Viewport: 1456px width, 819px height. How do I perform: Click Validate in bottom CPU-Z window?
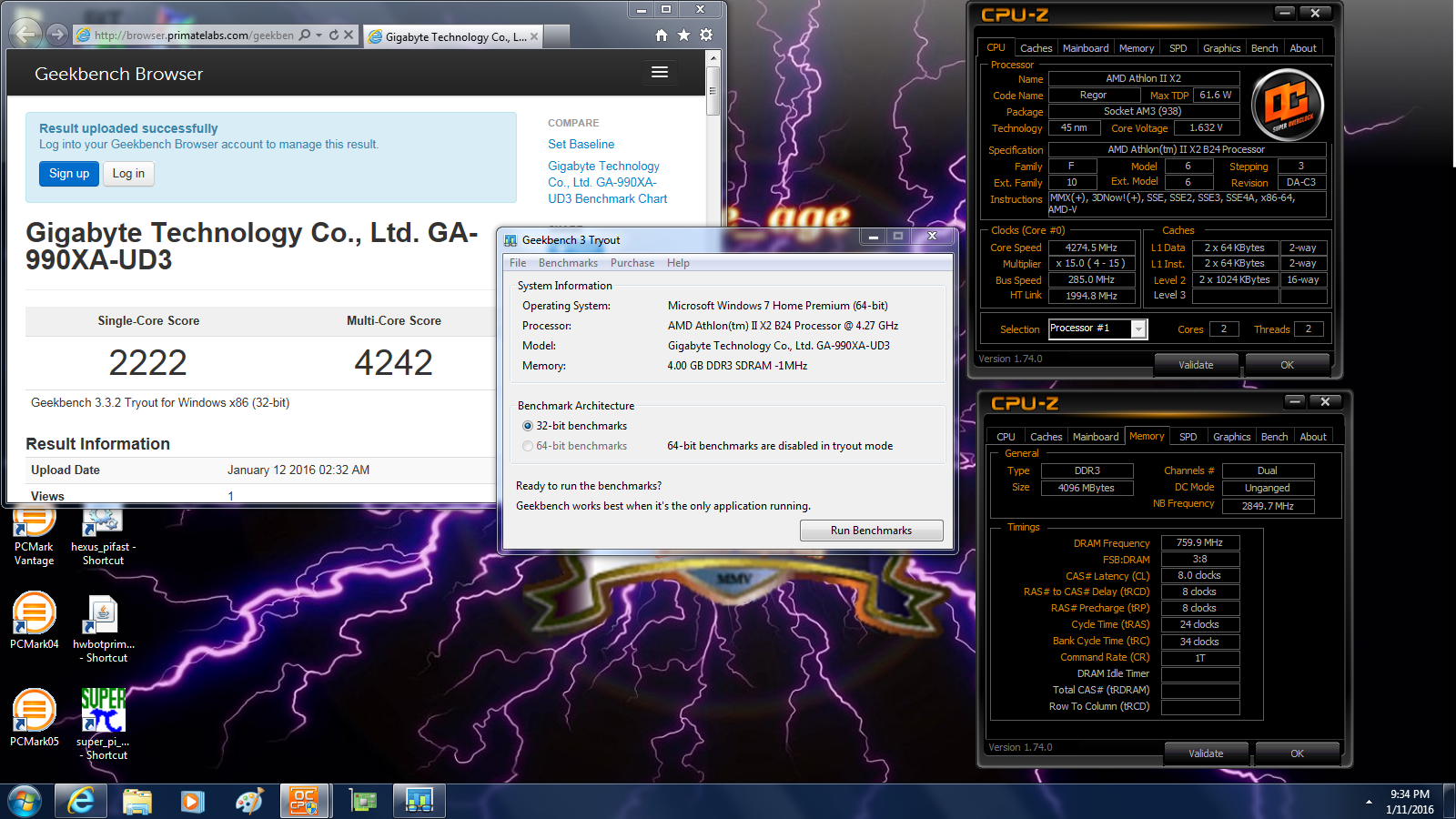[1206, 753]
